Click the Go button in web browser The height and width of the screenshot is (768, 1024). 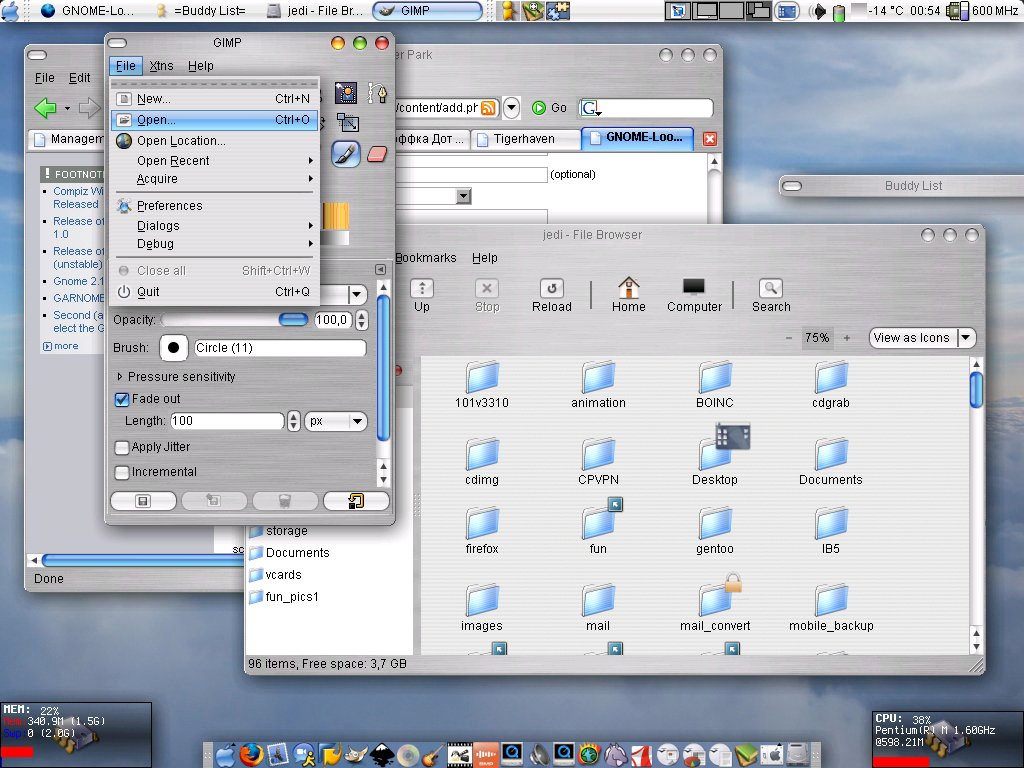[550, 108]
